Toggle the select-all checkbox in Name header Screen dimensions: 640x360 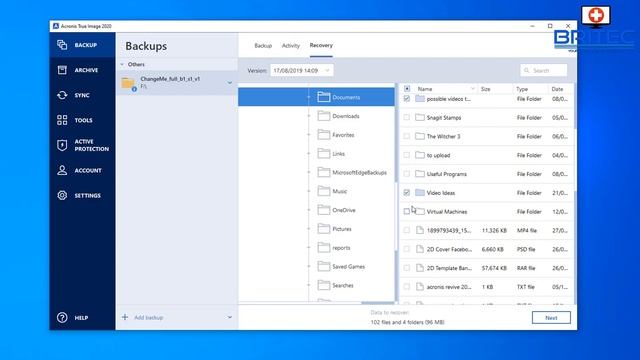click(407, 89)
